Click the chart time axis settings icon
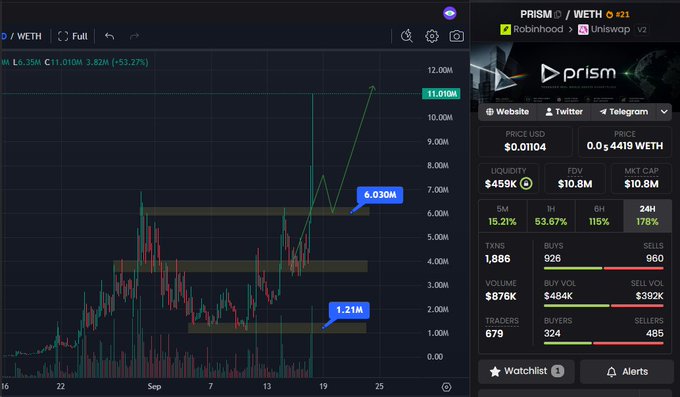The height and width of the screenshot is (397, 680). pos(446,387)
